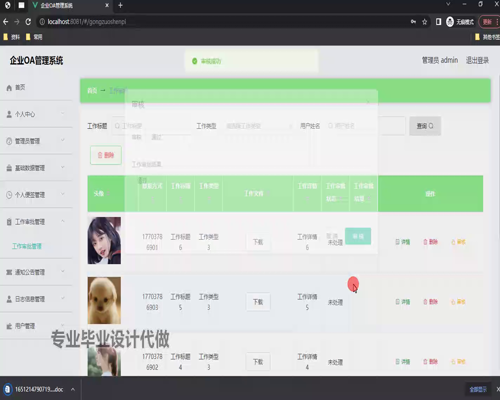Open the 常用 bookmark folder
Viewport: 500px width, 400px height.
pyautogui.click(x=34, y=37)
